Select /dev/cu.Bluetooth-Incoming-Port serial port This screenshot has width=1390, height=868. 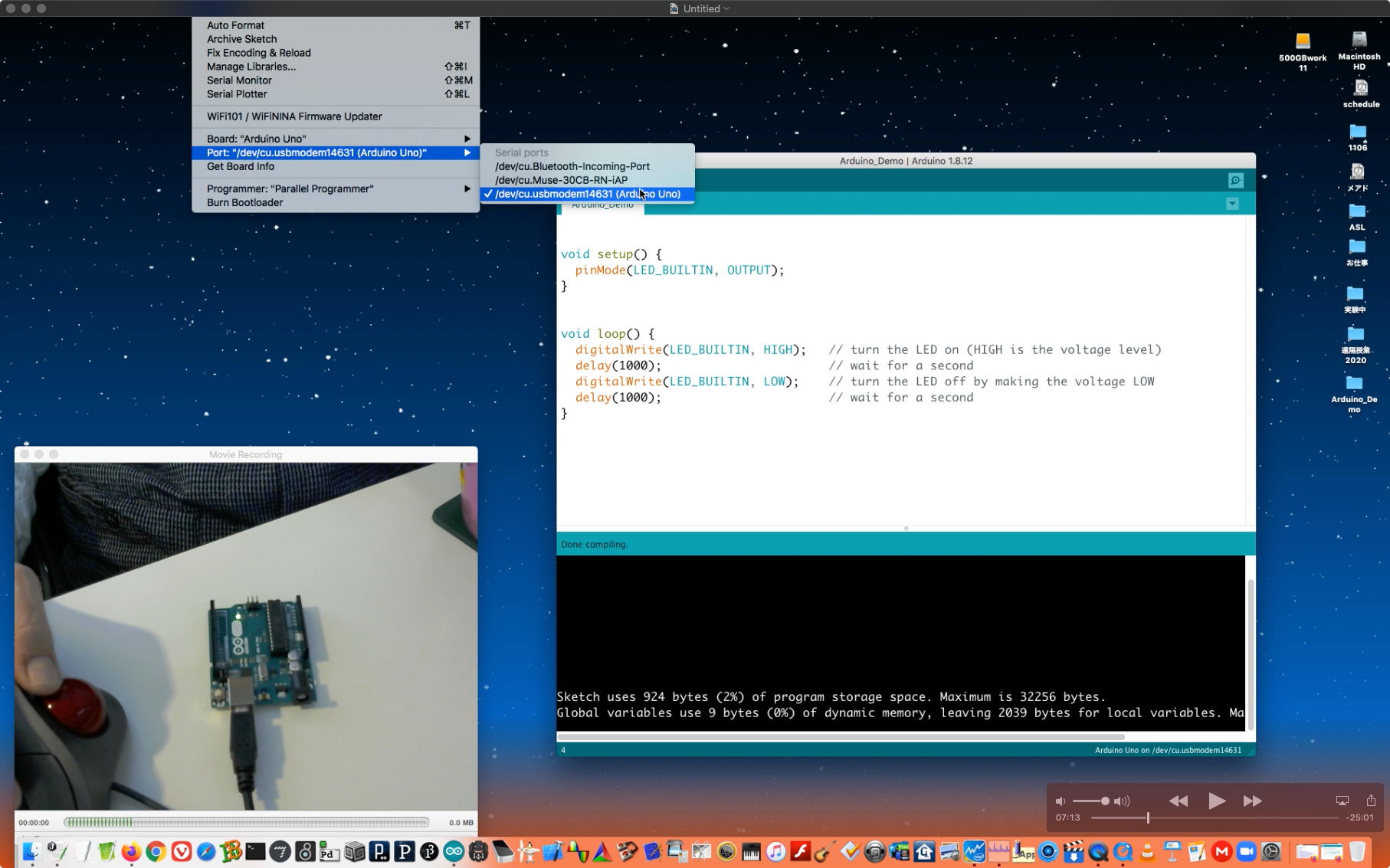pos(572,166)
